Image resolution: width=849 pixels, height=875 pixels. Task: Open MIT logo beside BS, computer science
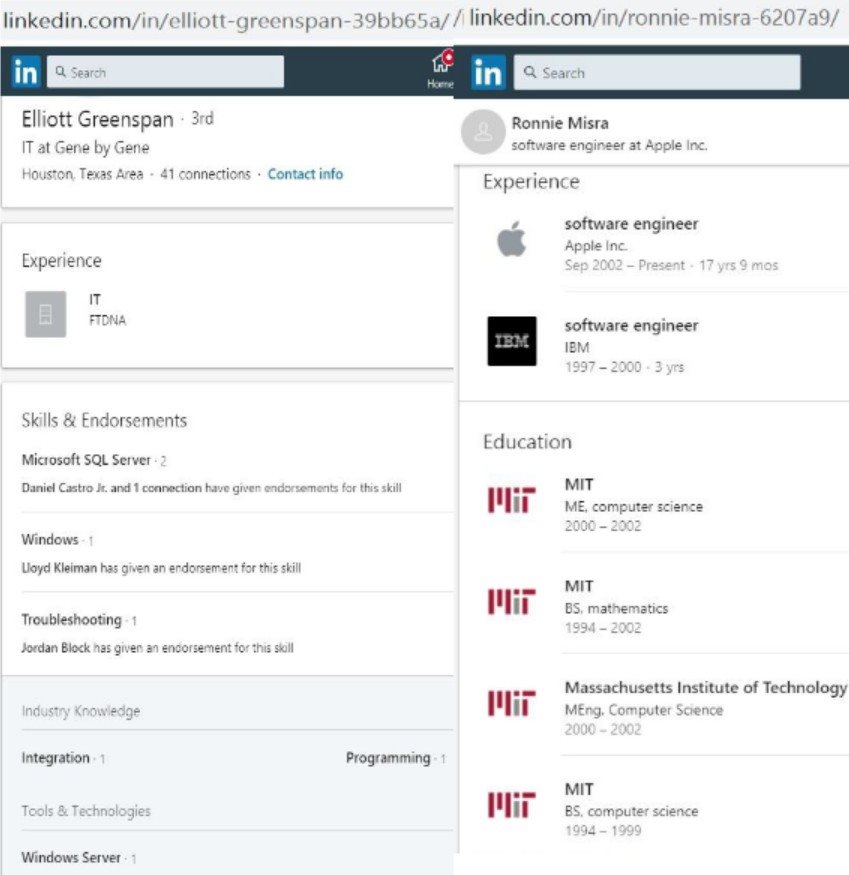(512, 804)
